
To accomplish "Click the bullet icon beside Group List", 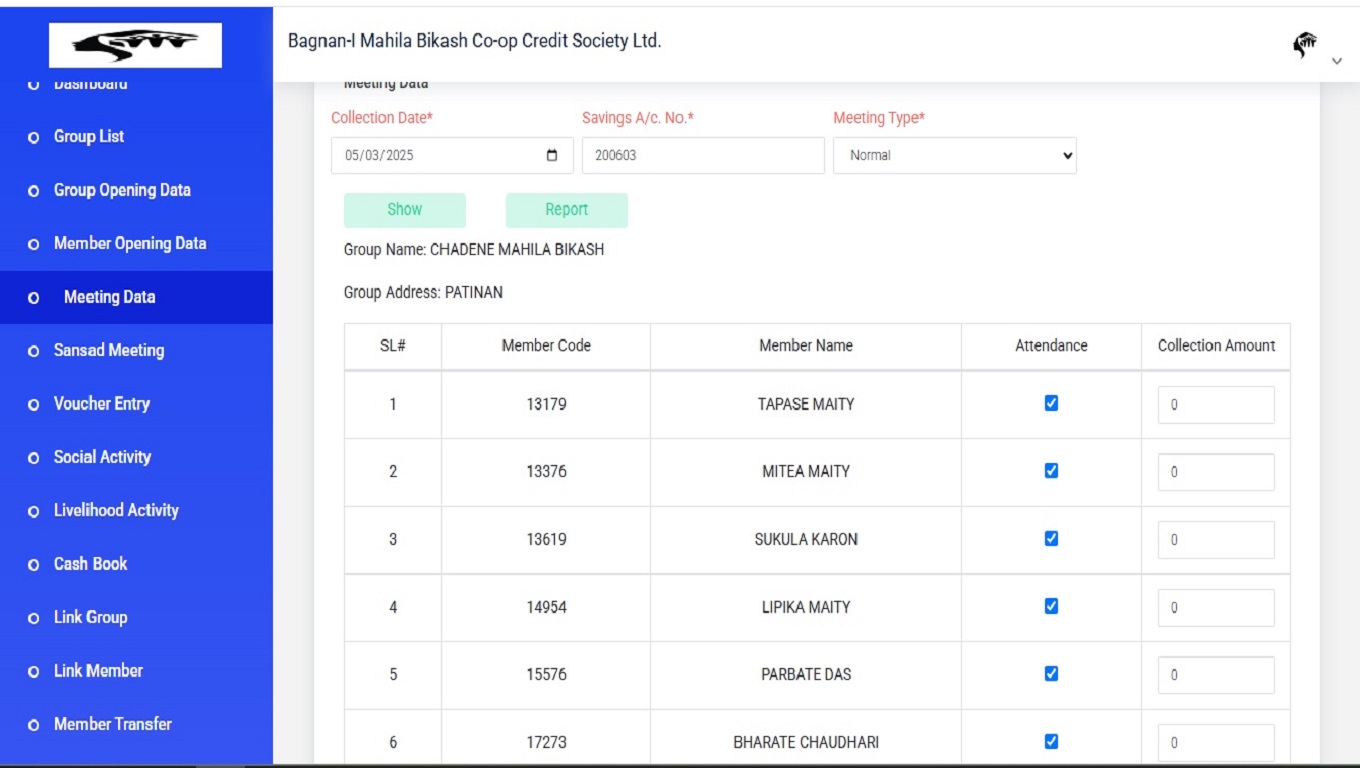I will point(34,137).
